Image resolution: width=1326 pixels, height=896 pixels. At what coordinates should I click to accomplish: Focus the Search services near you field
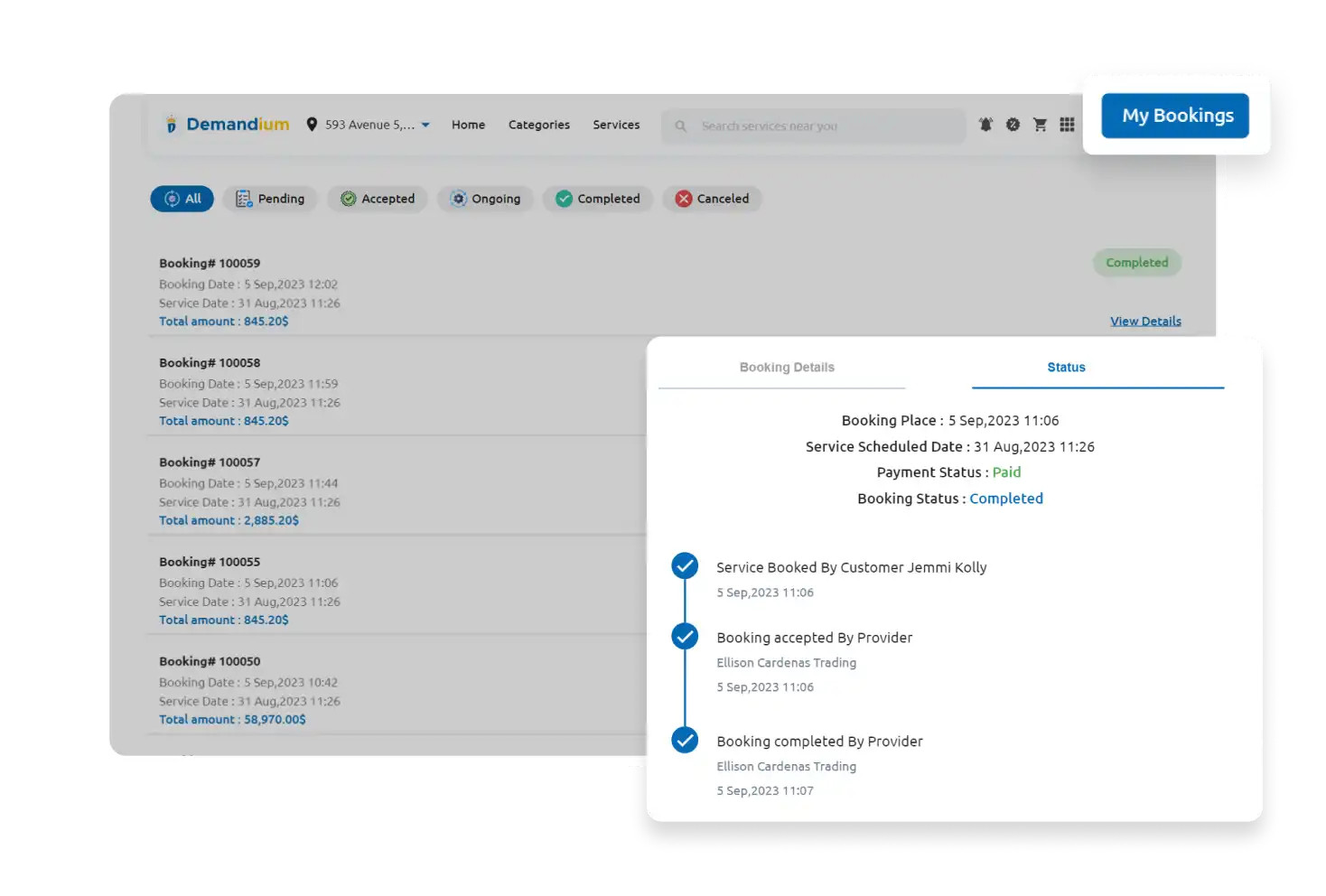coord(813,126)
